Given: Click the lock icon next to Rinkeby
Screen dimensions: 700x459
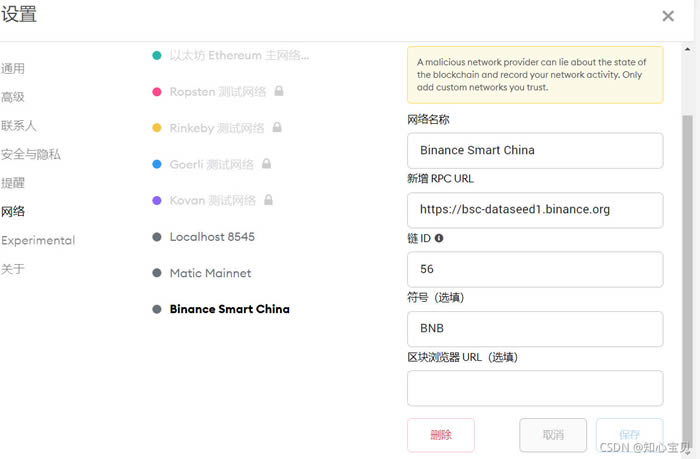Looking at the screenshot, I should (277, 127).
